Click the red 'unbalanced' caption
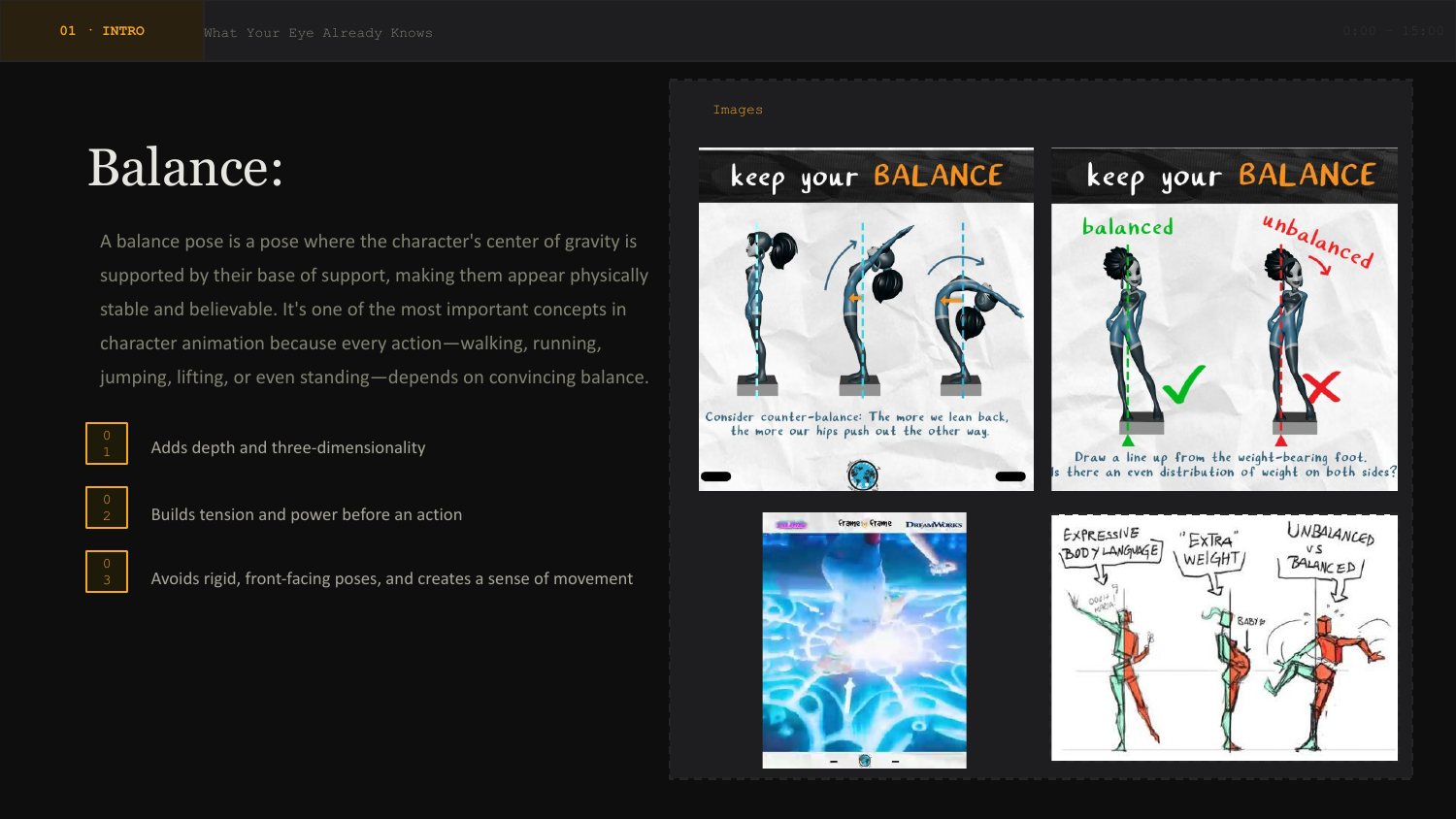This screenshot has width=1456, height=819. coord(1317,241)
